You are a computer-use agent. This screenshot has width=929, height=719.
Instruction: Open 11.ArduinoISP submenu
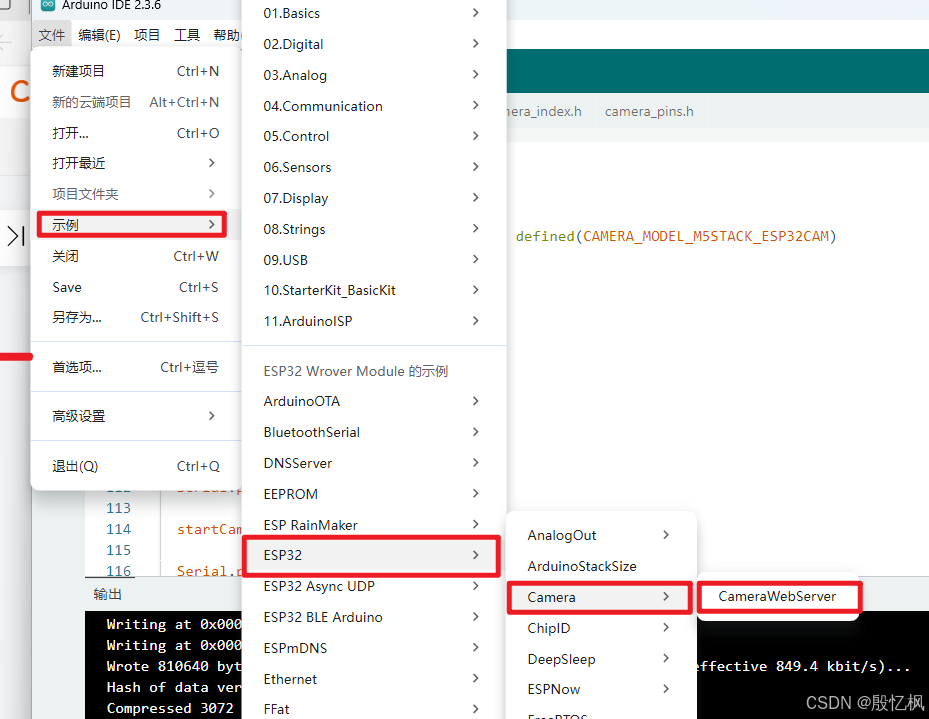click(373, 321)
